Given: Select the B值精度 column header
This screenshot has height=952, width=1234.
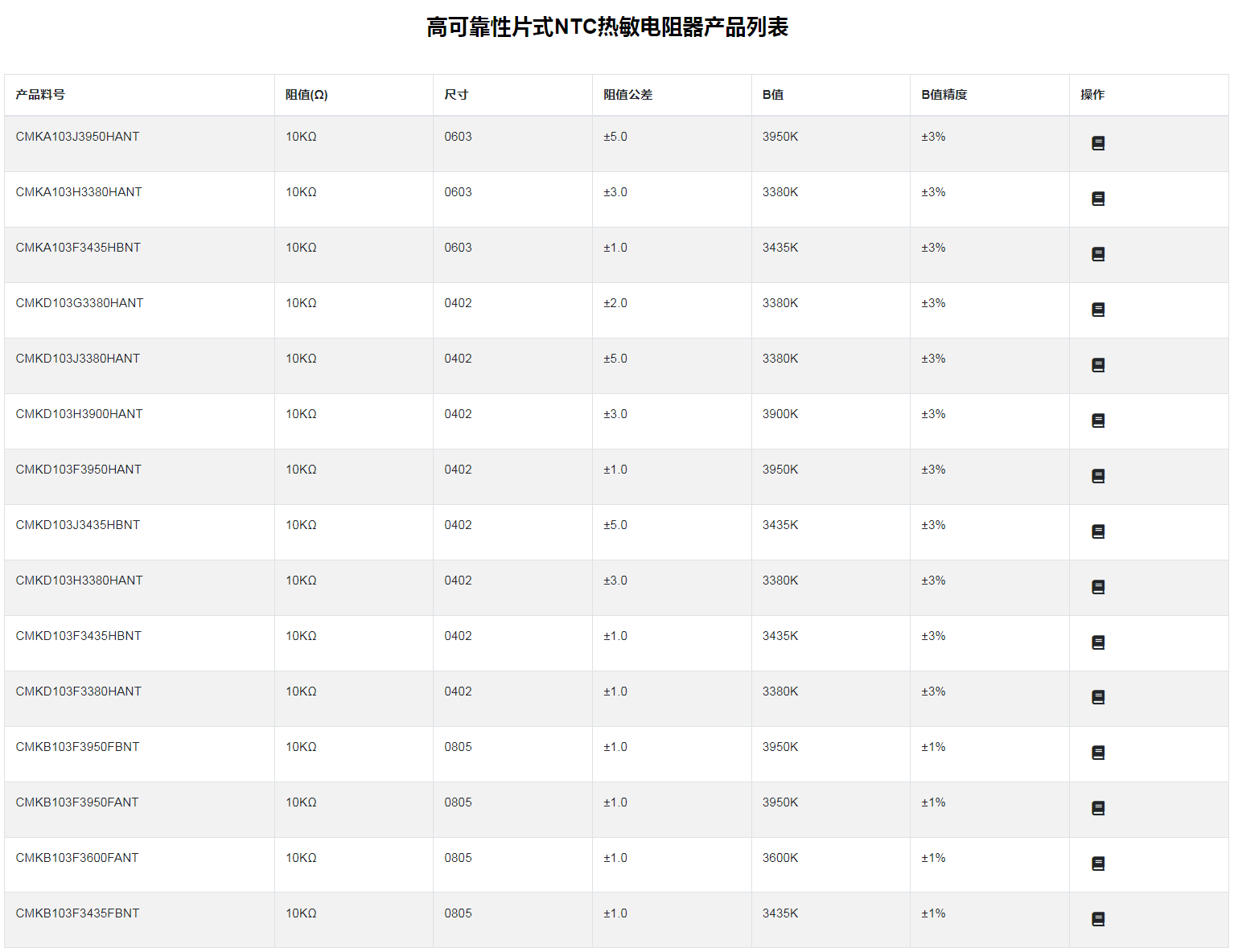Looking at the screenshot, I should pos(944,95).
